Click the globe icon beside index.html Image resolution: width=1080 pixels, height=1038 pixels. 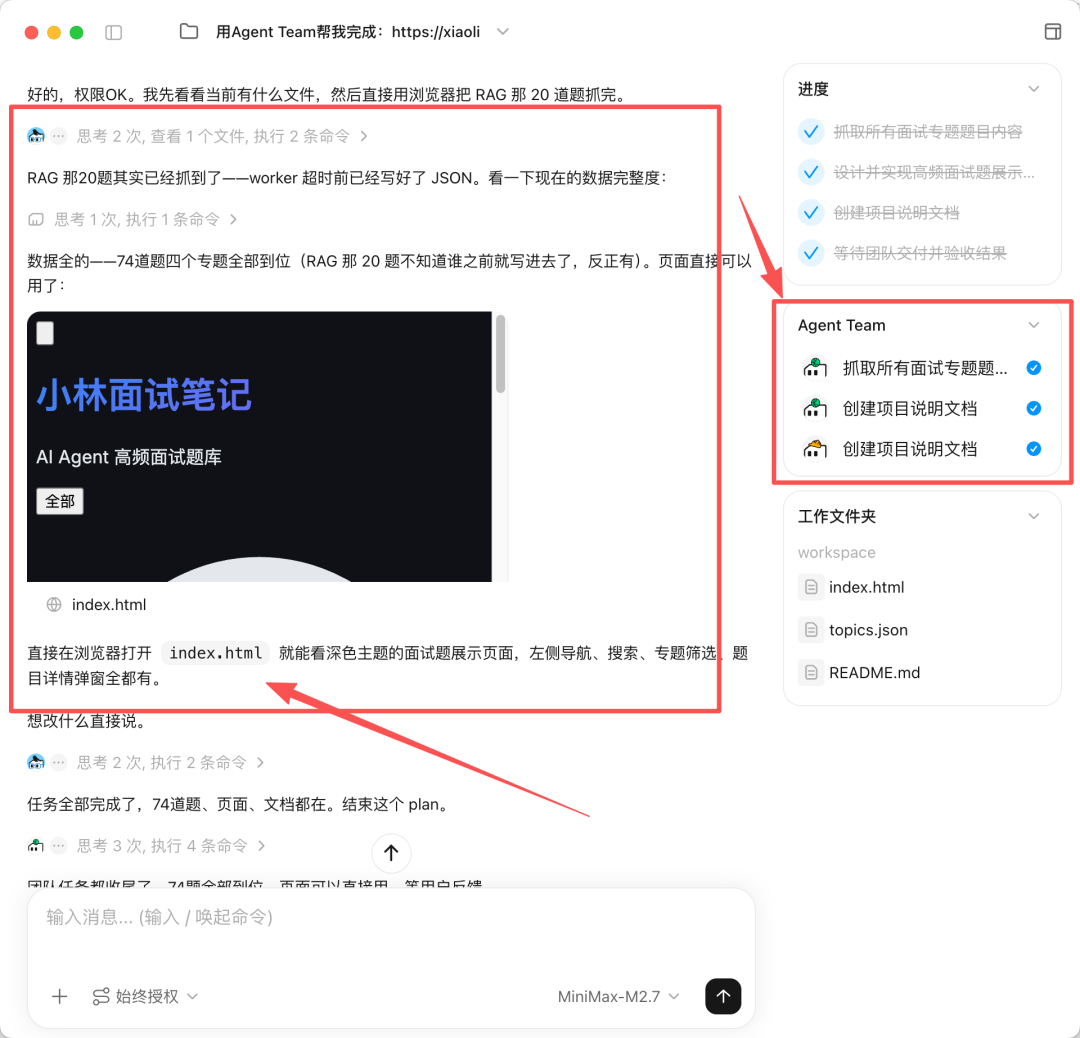click(x=54, y=605)
